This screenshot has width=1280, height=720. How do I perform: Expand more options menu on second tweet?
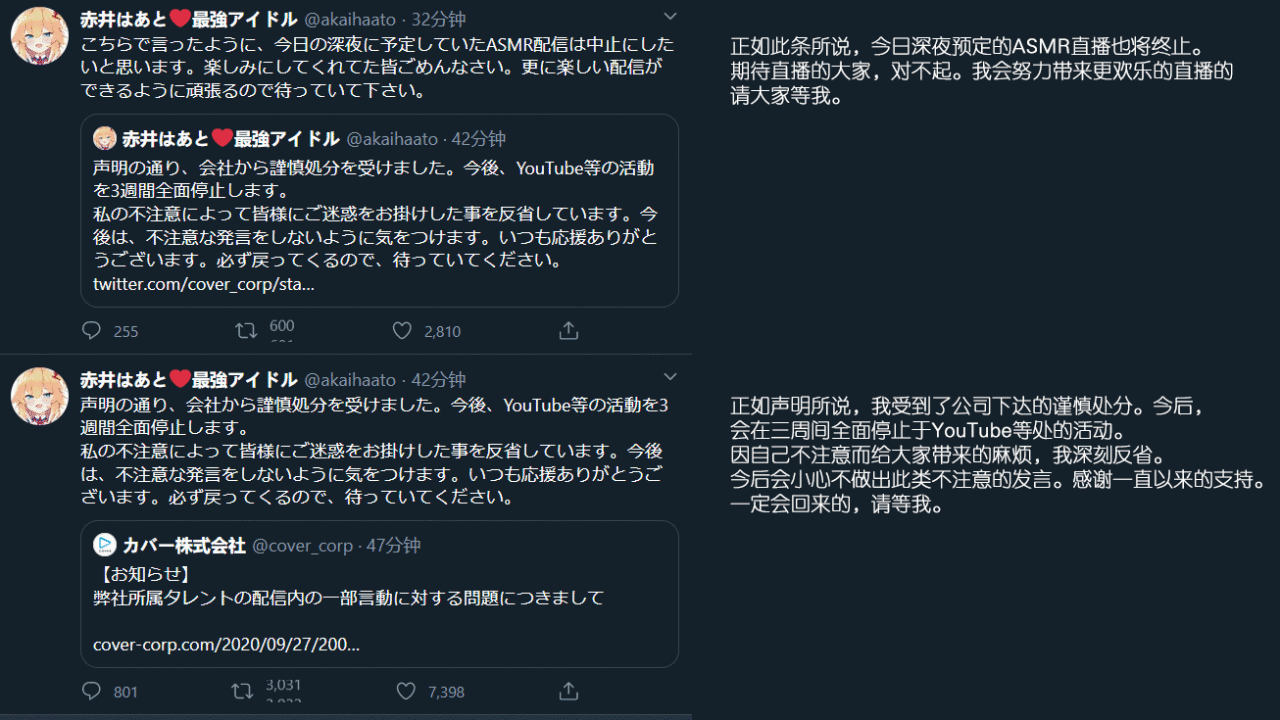click(x=670, y=377)
